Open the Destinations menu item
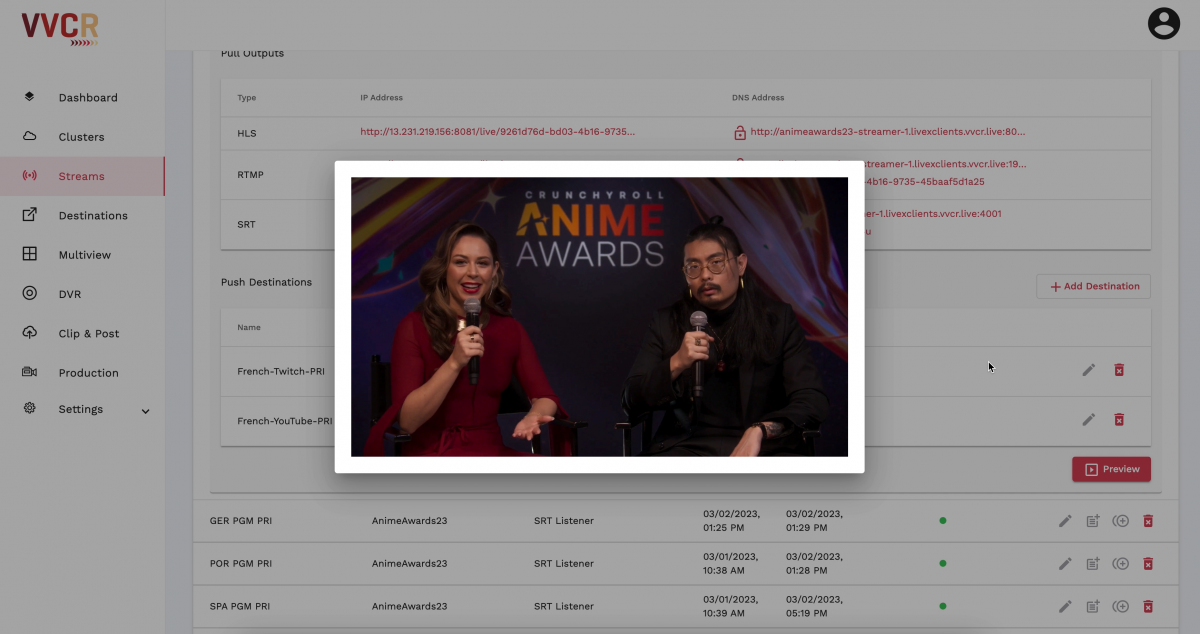Image resolution: width=1200 pixels, height=634 pixels. coord(93,215)
